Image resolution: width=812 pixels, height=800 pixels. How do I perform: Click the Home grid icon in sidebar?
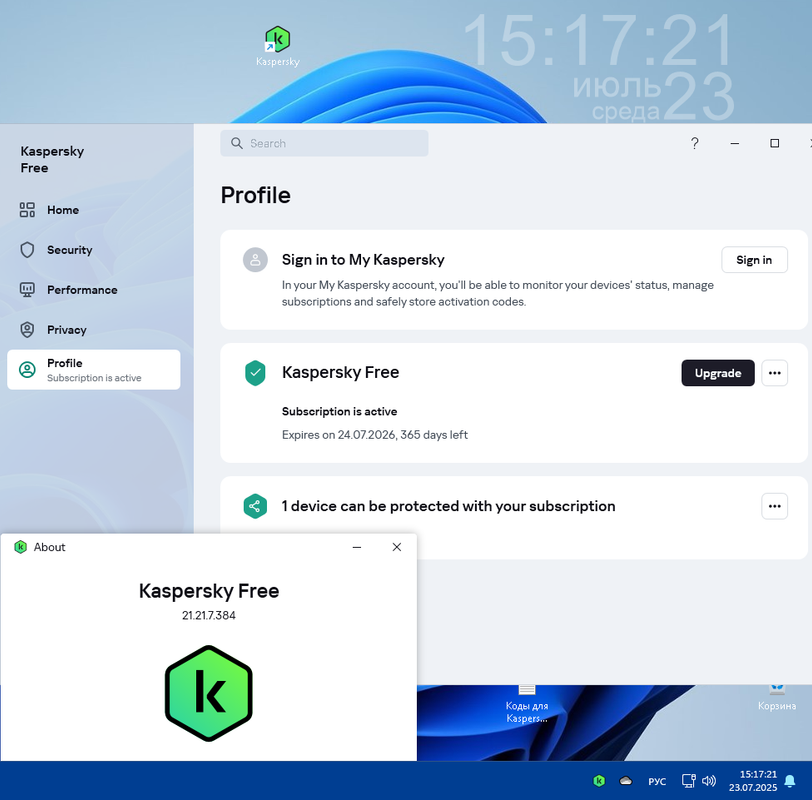click(27, 210)
